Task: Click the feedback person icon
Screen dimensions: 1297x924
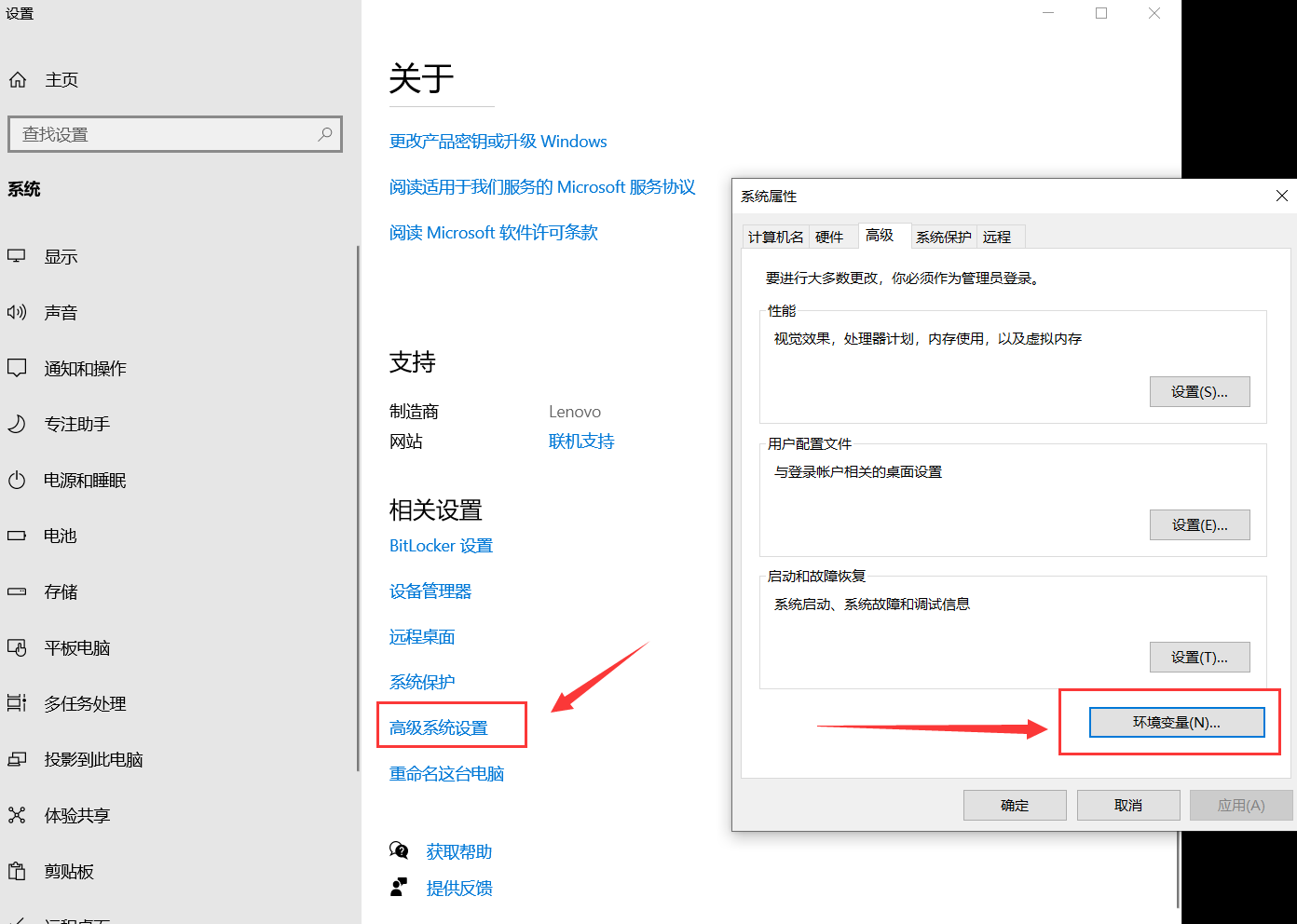Action: 399,887
